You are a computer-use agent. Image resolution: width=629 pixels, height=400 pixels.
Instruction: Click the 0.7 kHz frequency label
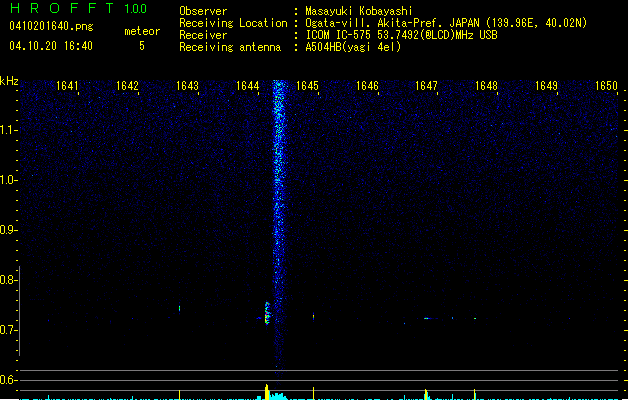[8, 330]
